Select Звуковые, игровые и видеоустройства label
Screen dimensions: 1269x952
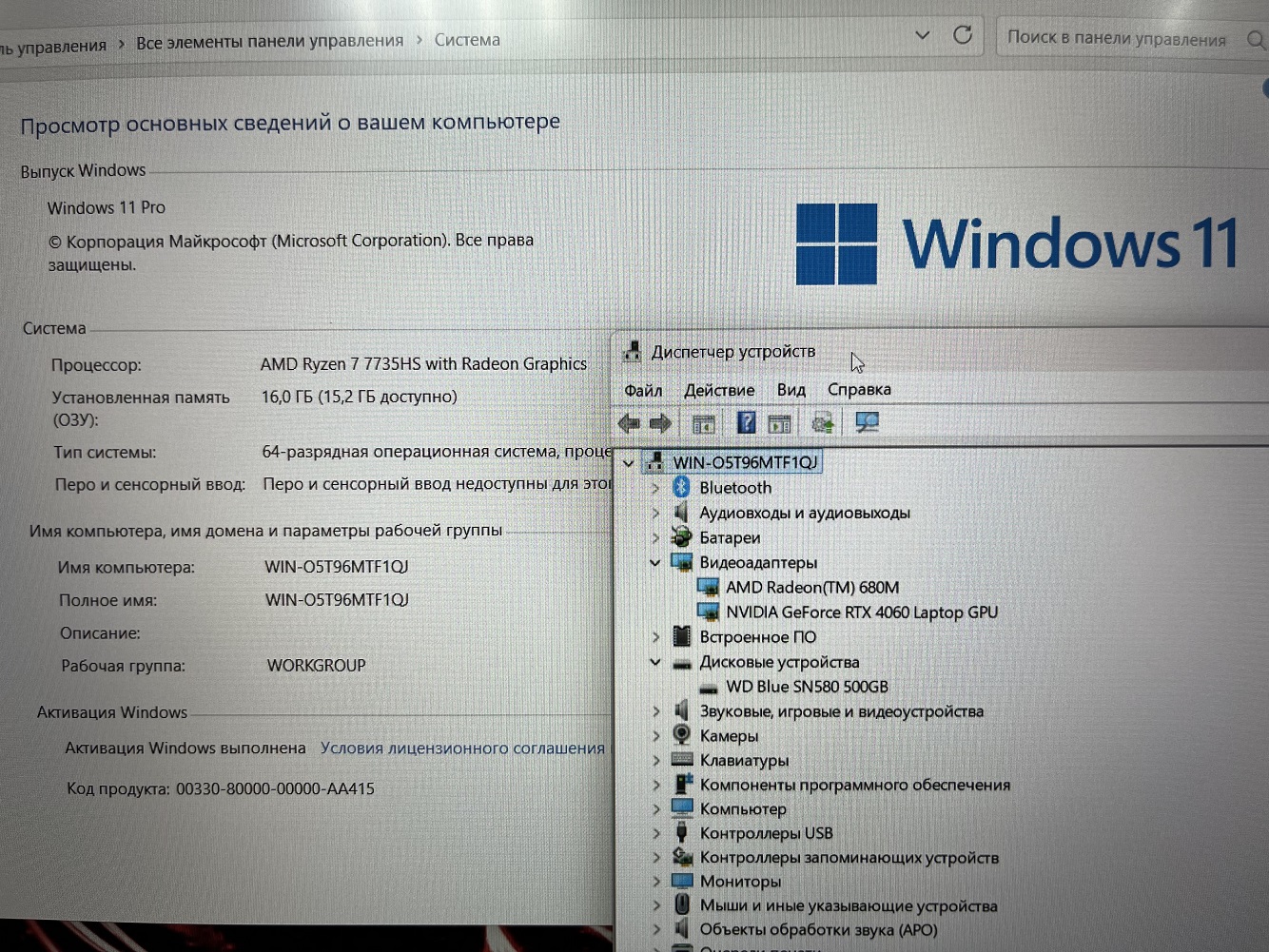[x=842, y=711]
